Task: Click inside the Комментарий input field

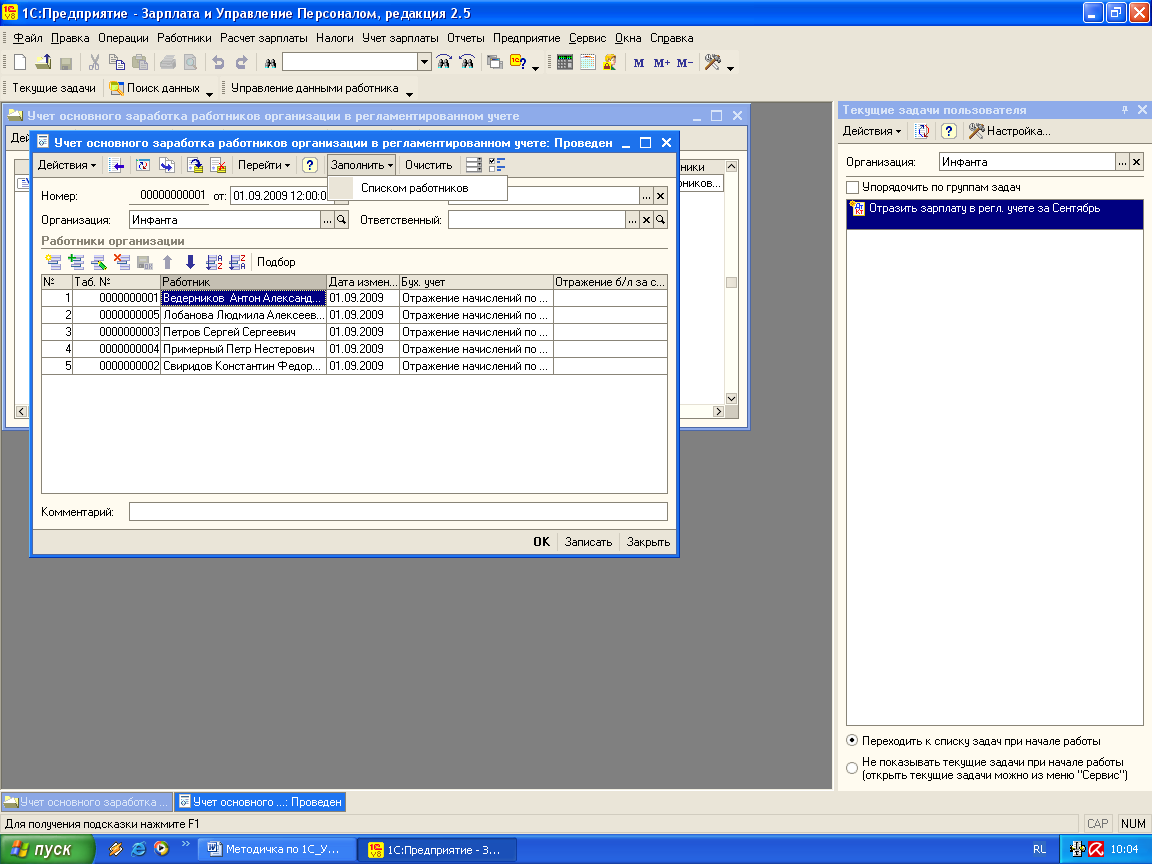Action: (x=398, y=512)
